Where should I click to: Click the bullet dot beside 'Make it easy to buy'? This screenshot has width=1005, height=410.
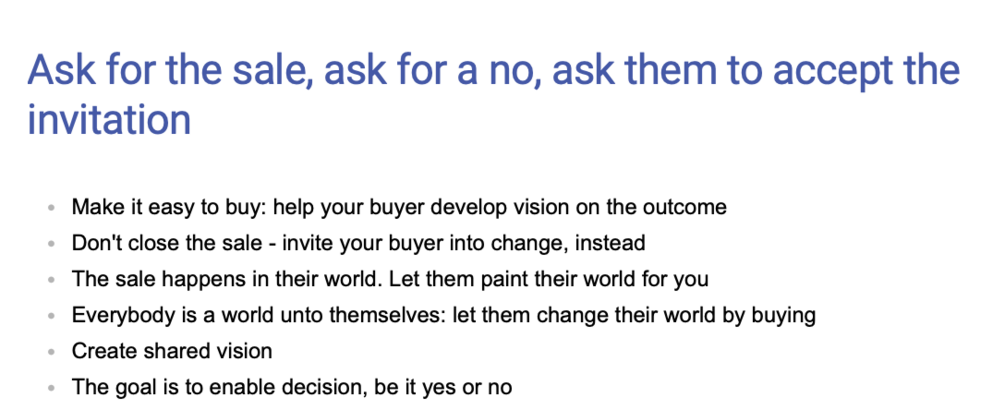[x=51, y=209]
